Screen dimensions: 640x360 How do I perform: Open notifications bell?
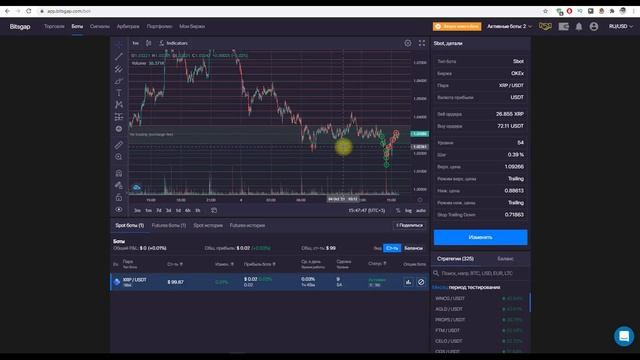[x=579, y=27]
